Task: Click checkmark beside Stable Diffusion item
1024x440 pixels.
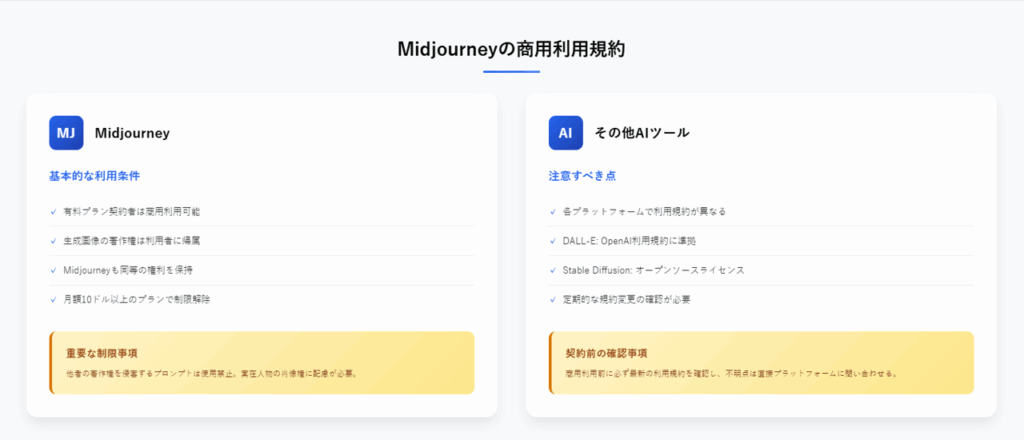Action: (x=552, y=270)
